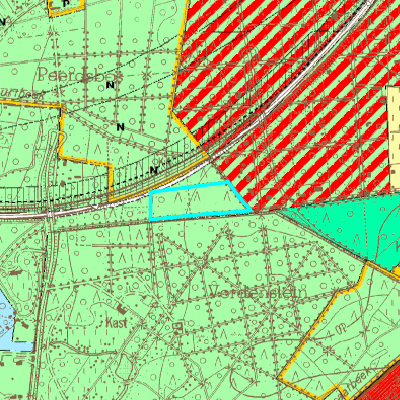Click the pale yellow zone beside red hatching

coord(394,138)
